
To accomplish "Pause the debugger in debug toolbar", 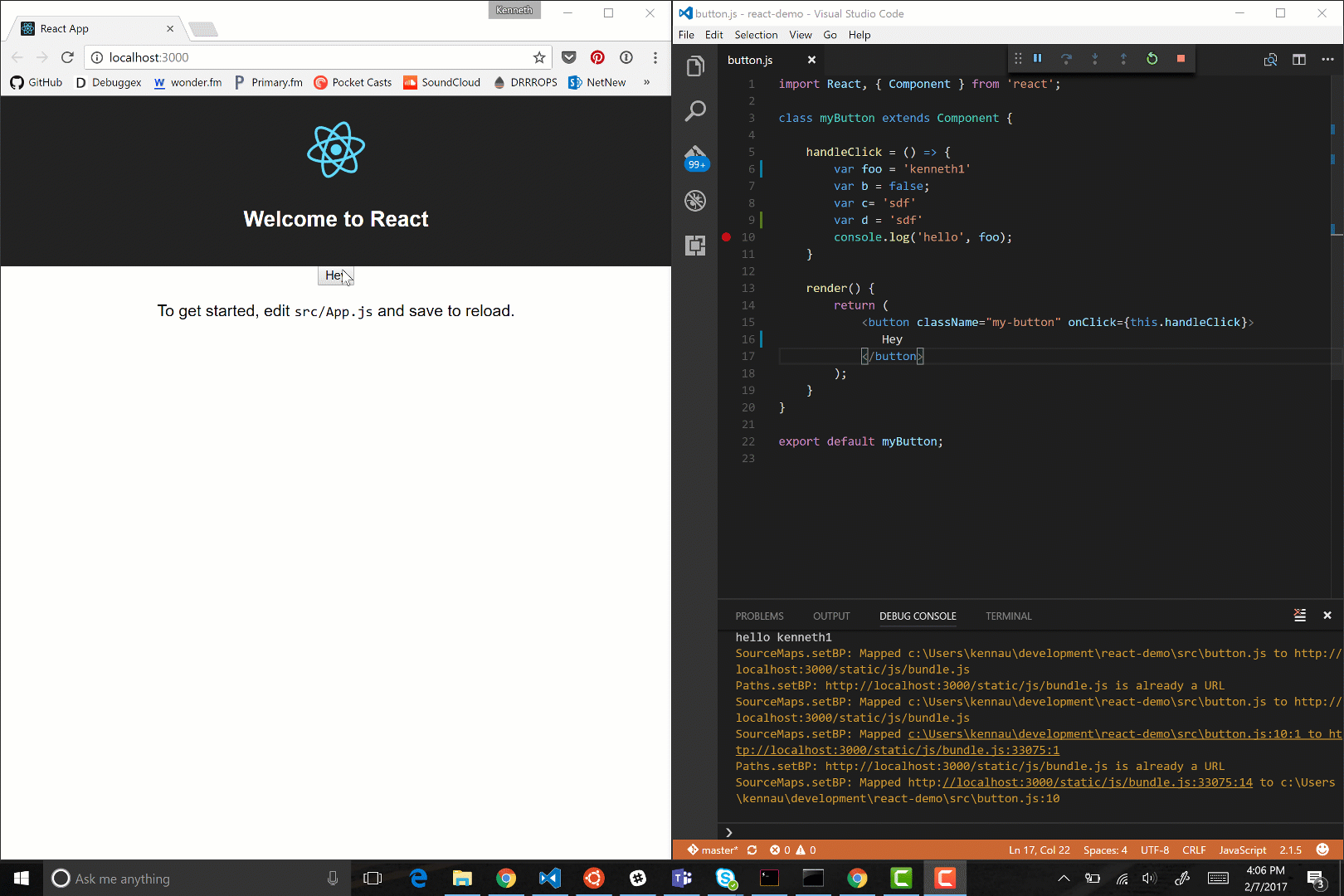I will point(1037,59).
